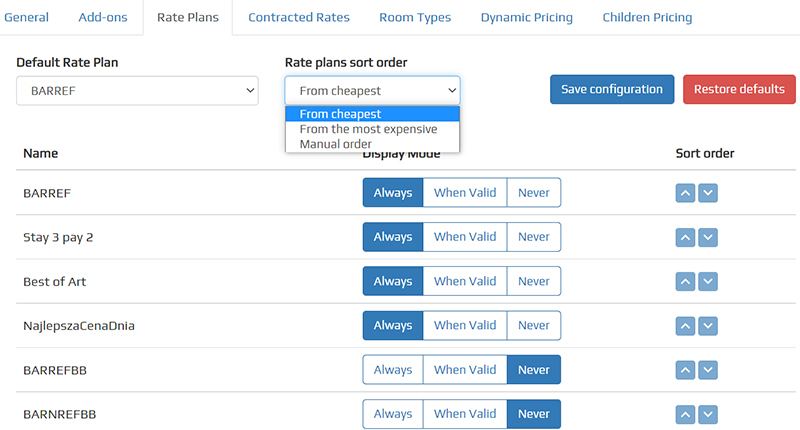The height and width of the screenshot is (430, 800).
Task: Move Stay 3 pay 2 up
Action: pos(685,237)
